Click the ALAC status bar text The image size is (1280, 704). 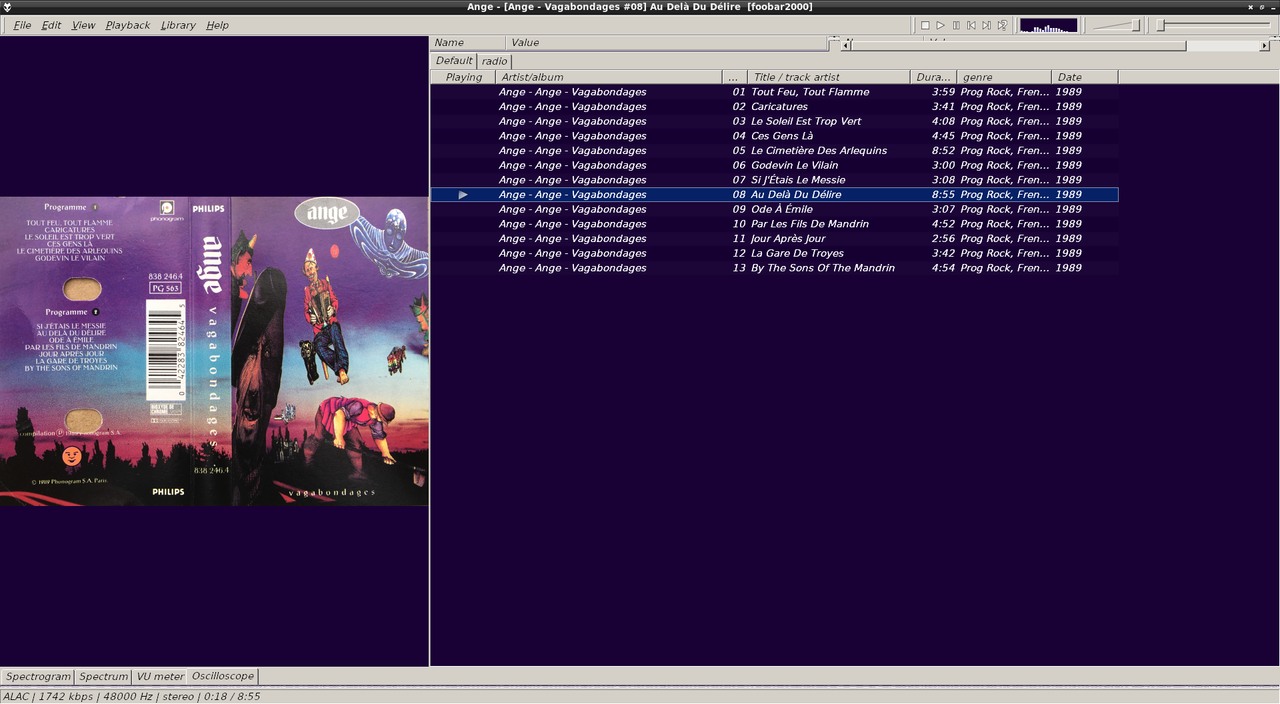[x=132, y=696]
